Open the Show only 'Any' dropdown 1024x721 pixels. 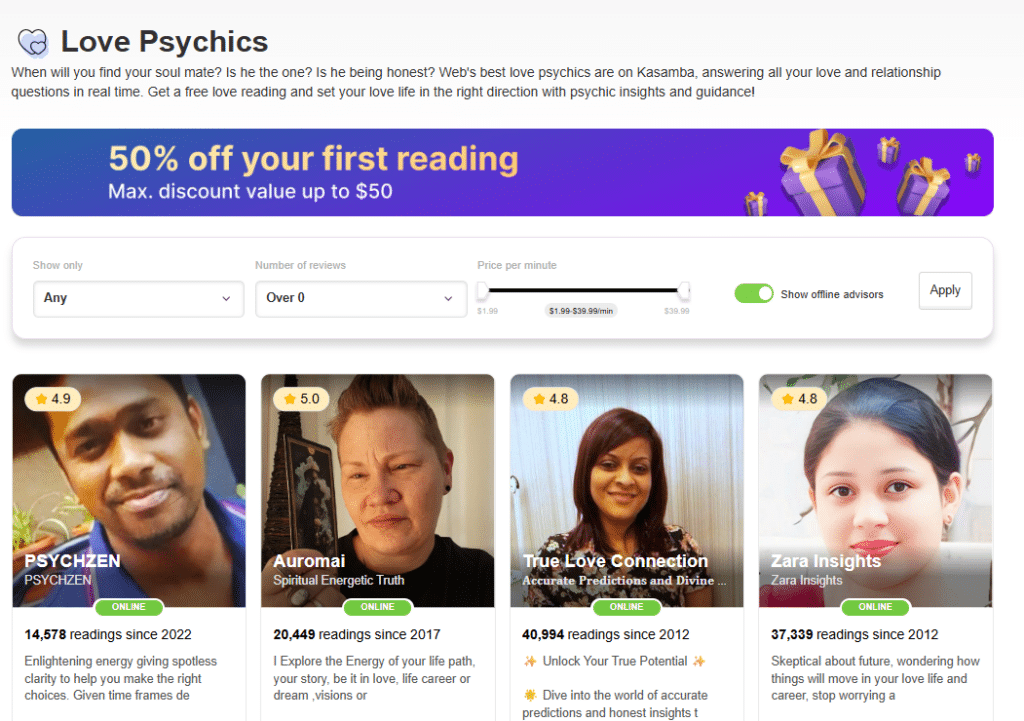pyautogui.click(x=138, y=298)
